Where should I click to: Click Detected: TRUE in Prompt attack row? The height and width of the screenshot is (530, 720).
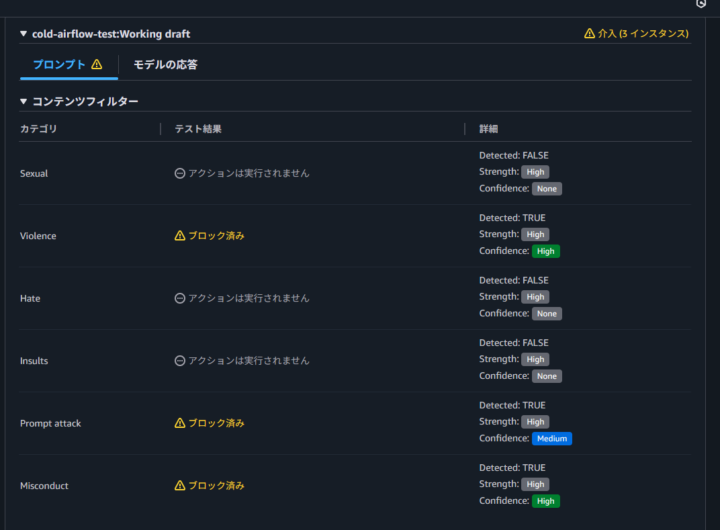click(512, 405)
